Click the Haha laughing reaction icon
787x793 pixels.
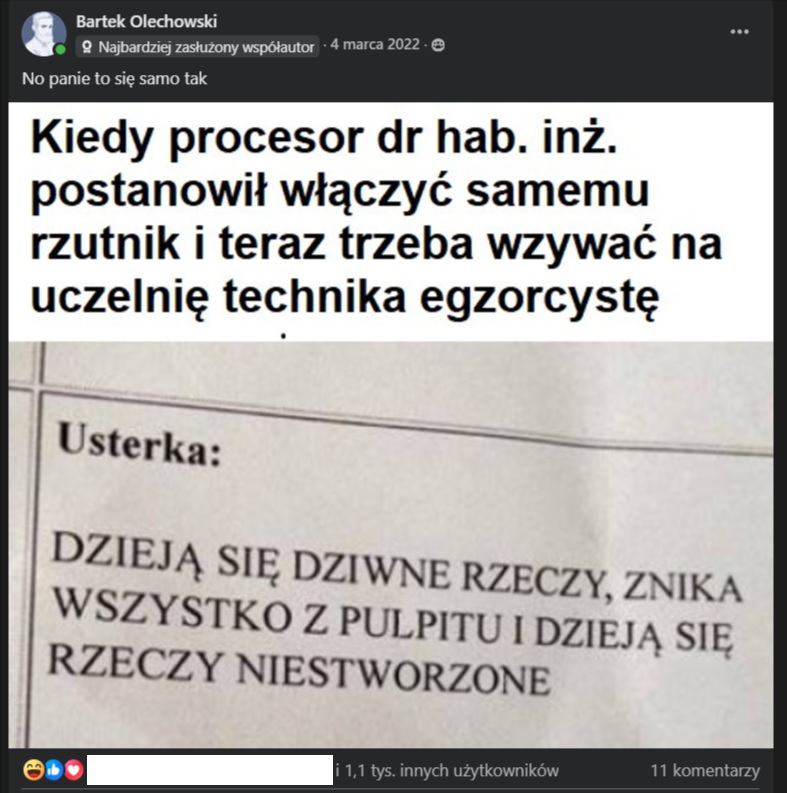pyautogui.click(x=33, y=770)
